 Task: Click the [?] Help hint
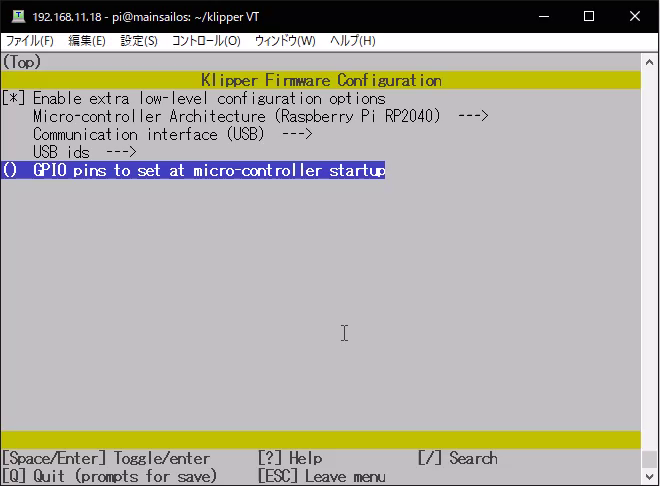(x=290, y=458)
